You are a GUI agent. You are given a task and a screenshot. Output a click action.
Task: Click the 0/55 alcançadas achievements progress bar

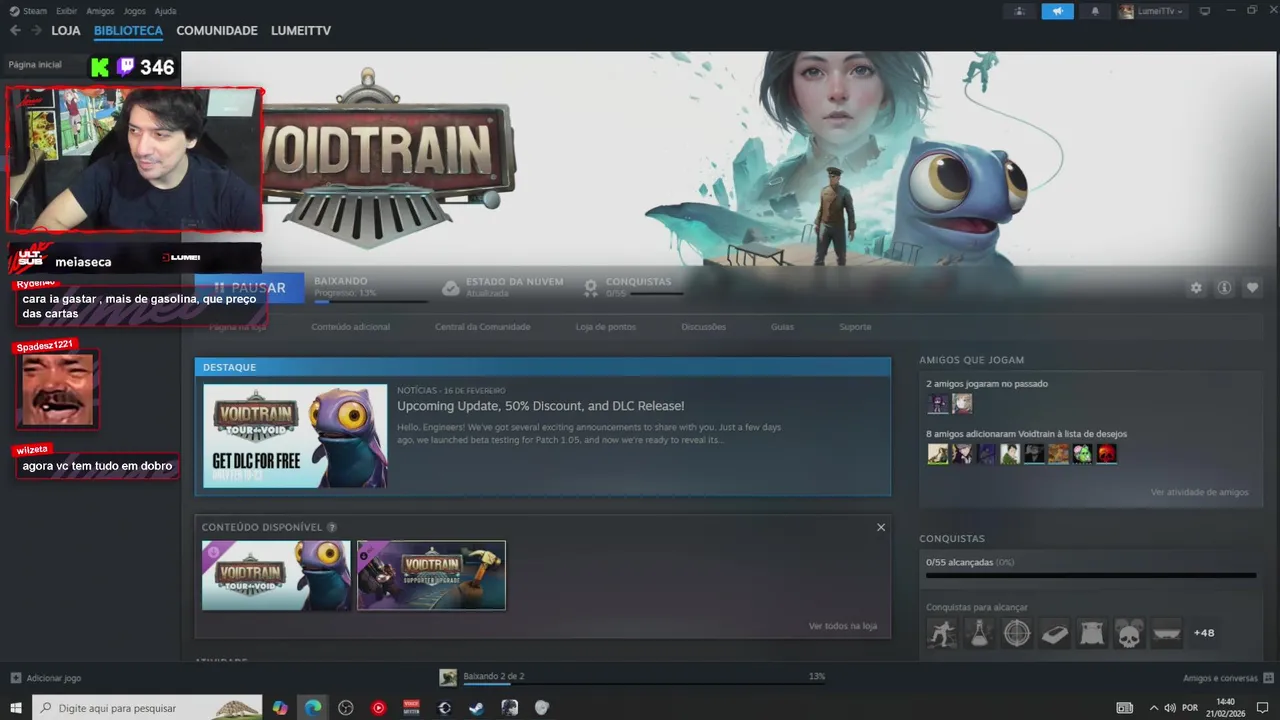(x=1090, y=575)
